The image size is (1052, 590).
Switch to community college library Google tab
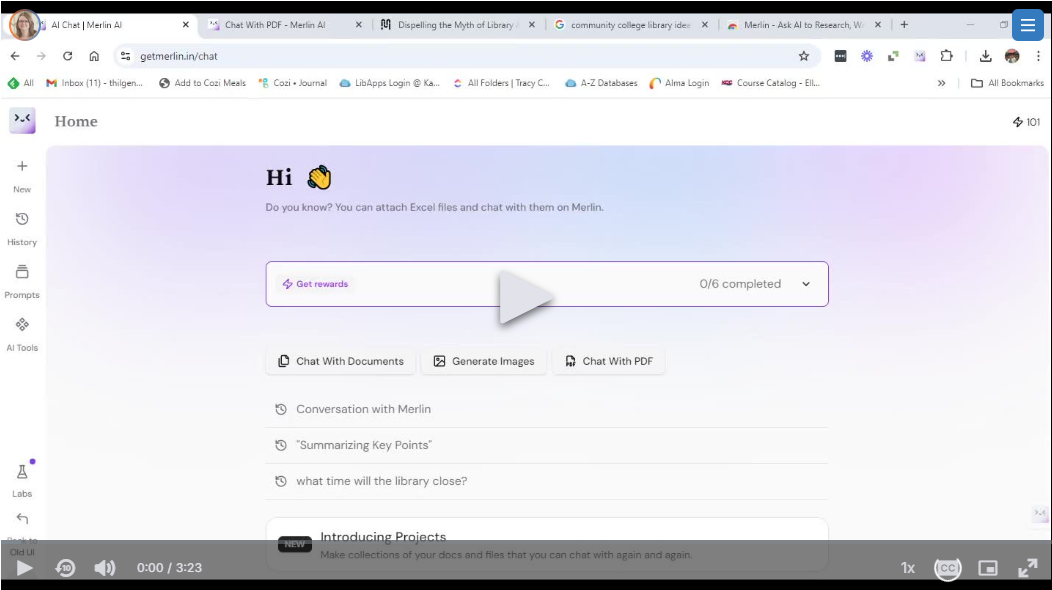pos(630,25)
